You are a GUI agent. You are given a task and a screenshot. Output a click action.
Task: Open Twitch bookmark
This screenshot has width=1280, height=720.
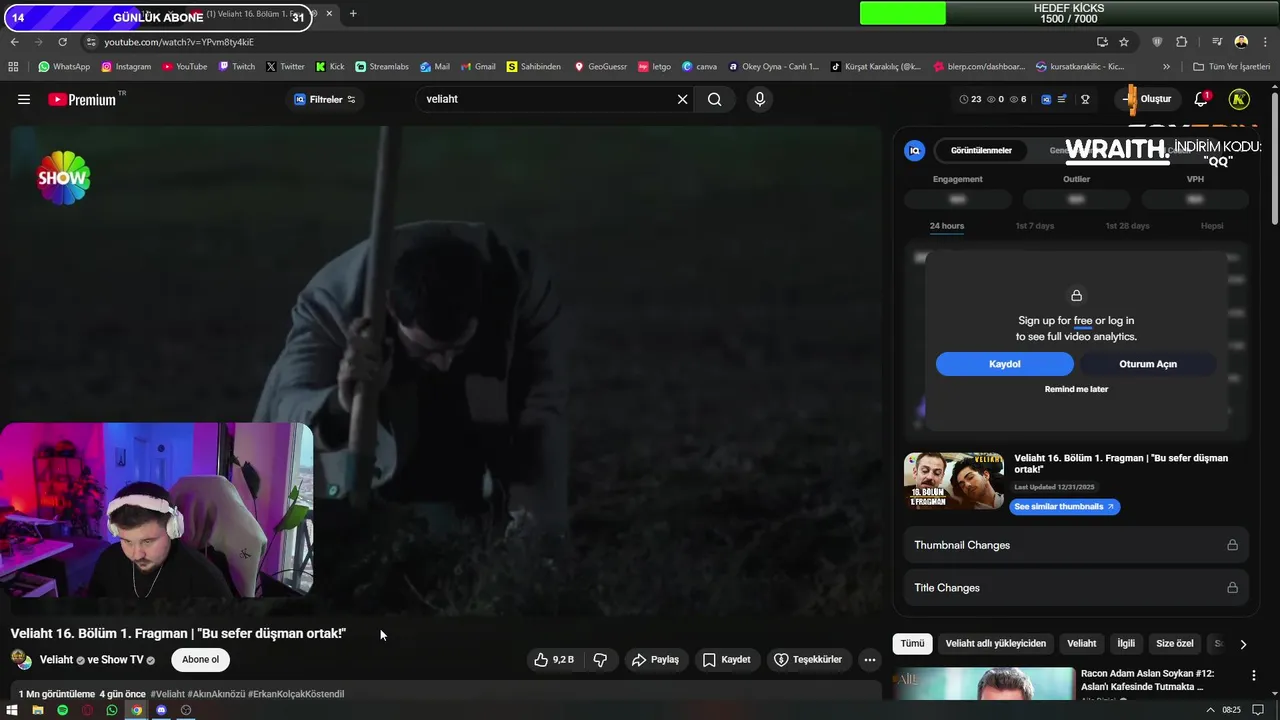click(x=236, y=67)
